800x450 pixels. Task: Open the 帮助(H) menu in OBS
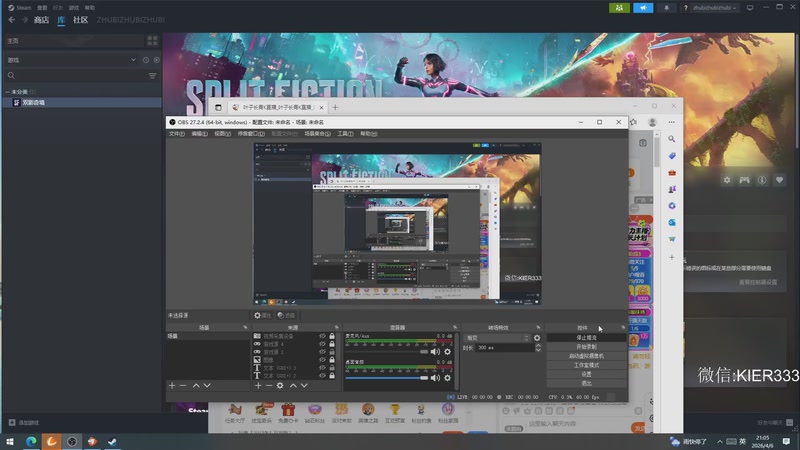point(369,134)
